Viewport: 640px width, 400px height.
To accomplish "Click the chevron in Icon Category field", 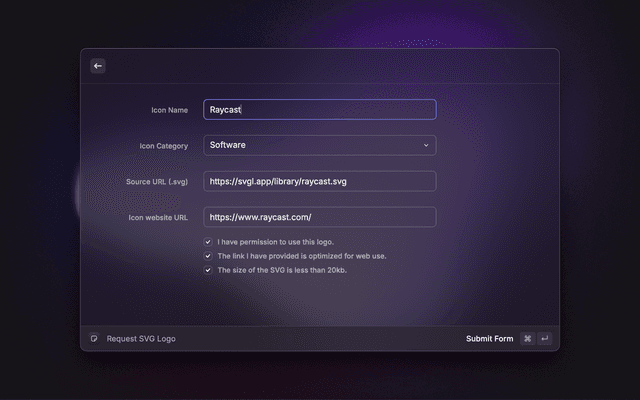I will click(426, 145).
